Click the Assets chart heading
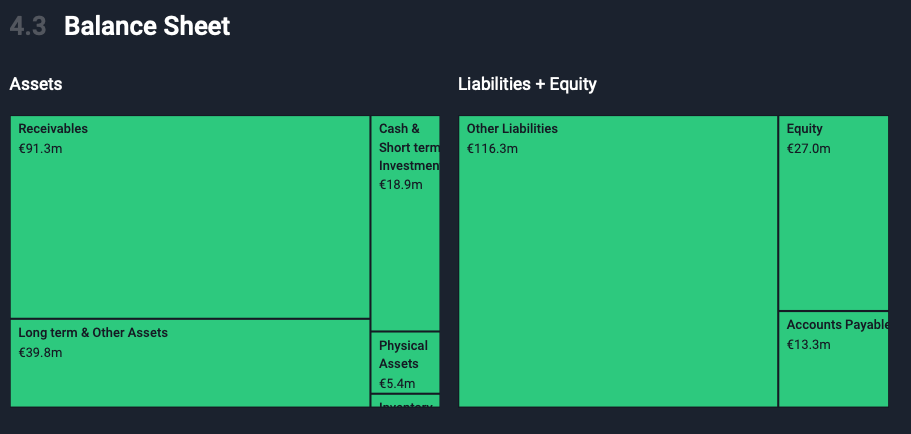 36,84
